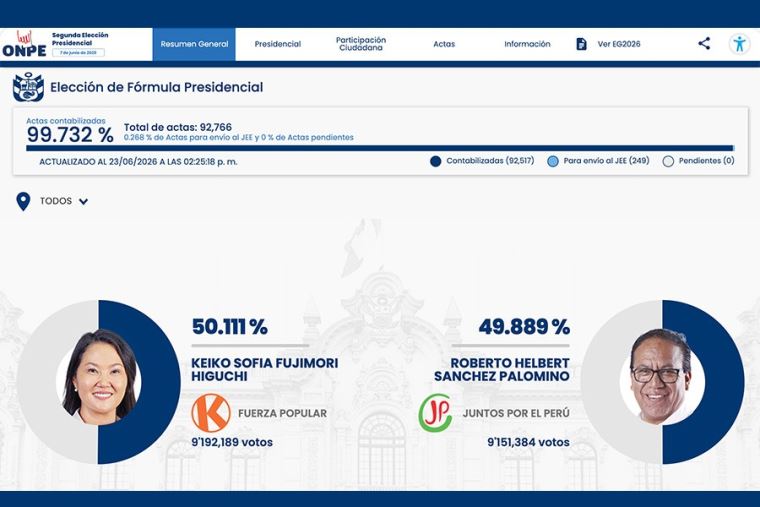Click the 0.268 % de Actas para envío note

click(238, 138)
